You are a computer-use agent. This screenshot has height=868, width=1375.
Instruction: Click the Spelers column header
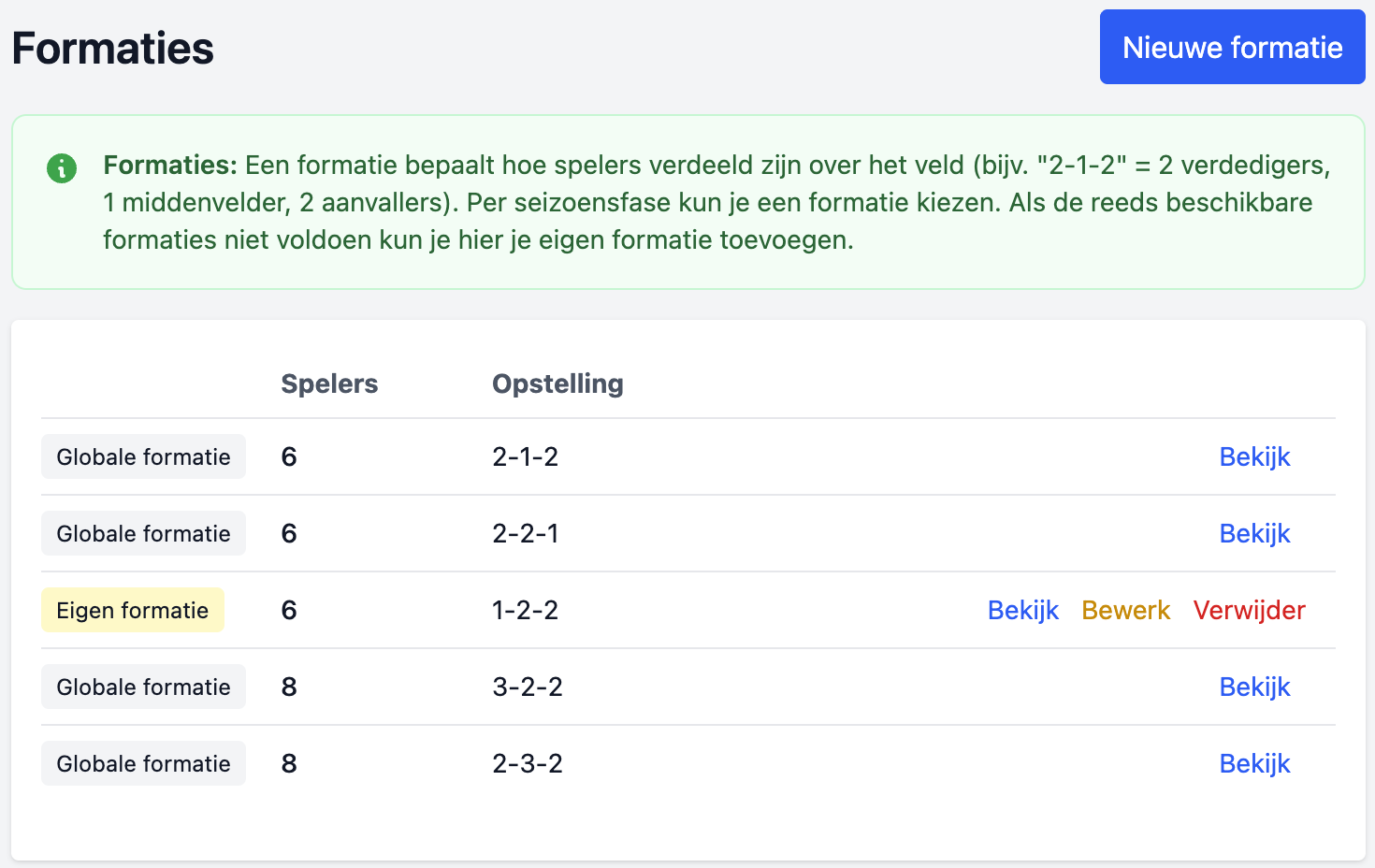coord(329,383)
